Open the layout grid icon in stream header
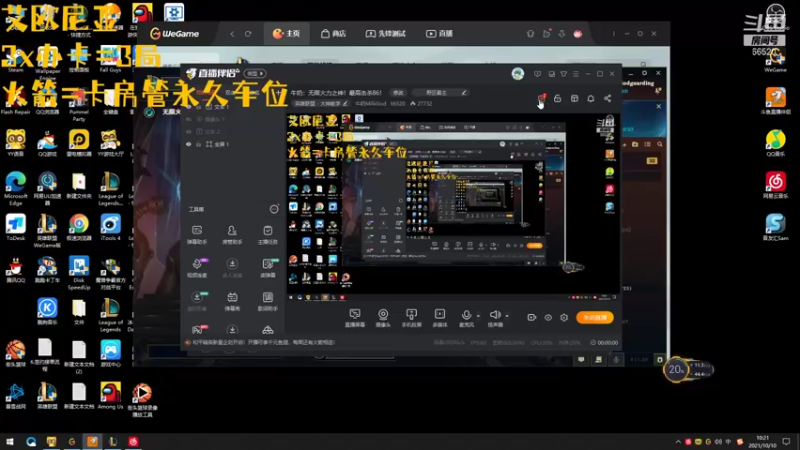Screen dimensions: 800x450 coord(574,98)
